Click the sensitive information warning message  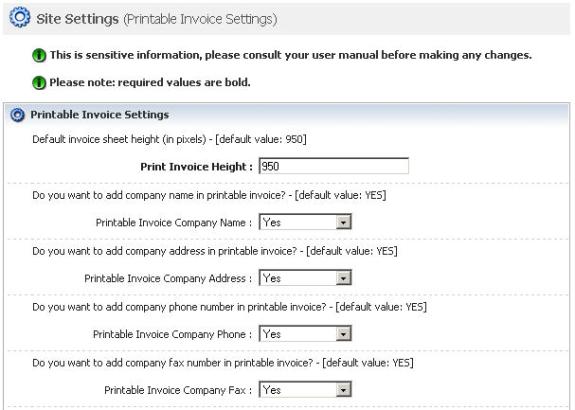point(291,55)
